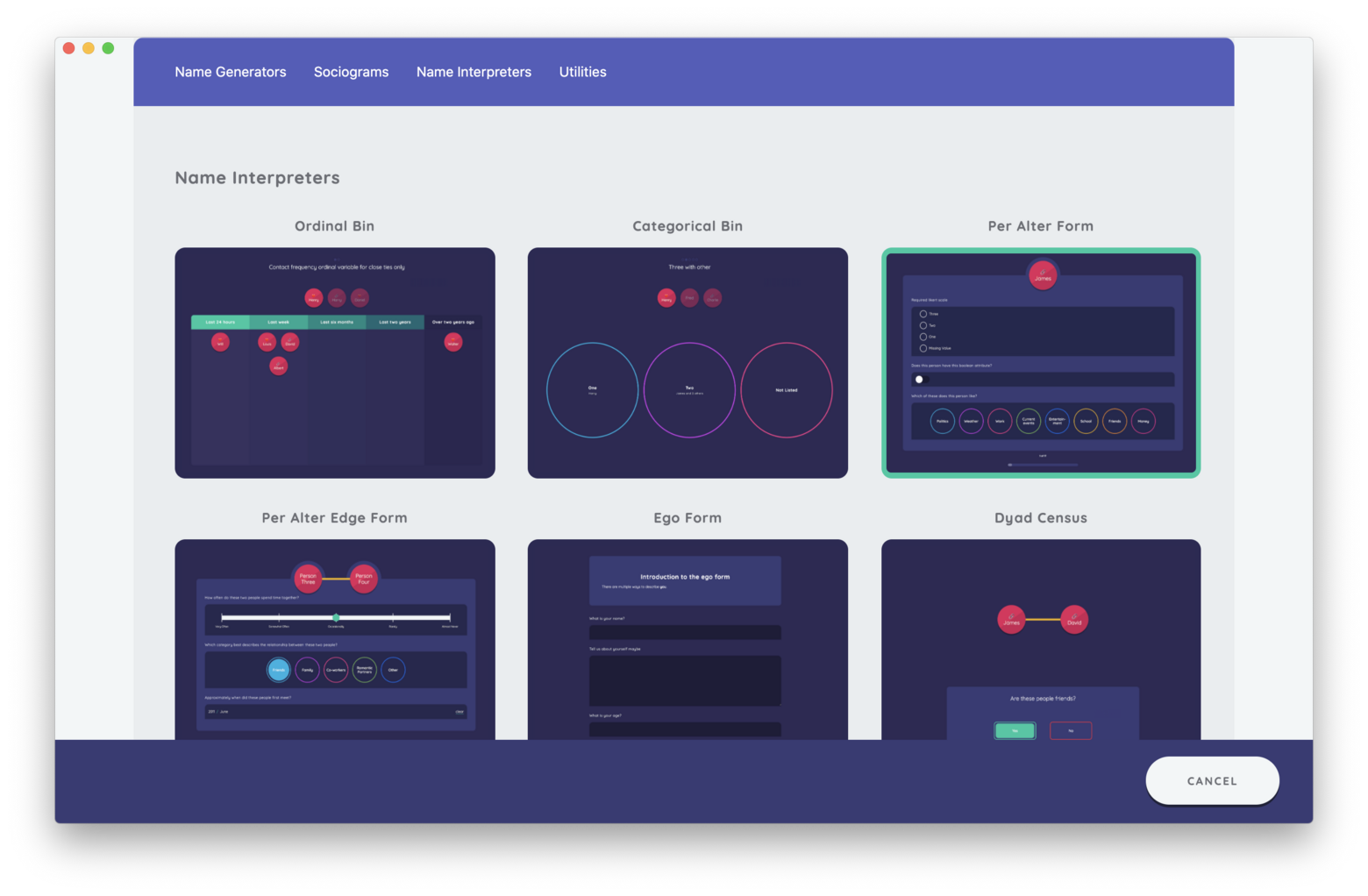Image resolution: width=1368 pixels, height=896 pixels.
Task: Switch to the Sociograms tab
Action: pyautogui.click(x=351, y=72)
